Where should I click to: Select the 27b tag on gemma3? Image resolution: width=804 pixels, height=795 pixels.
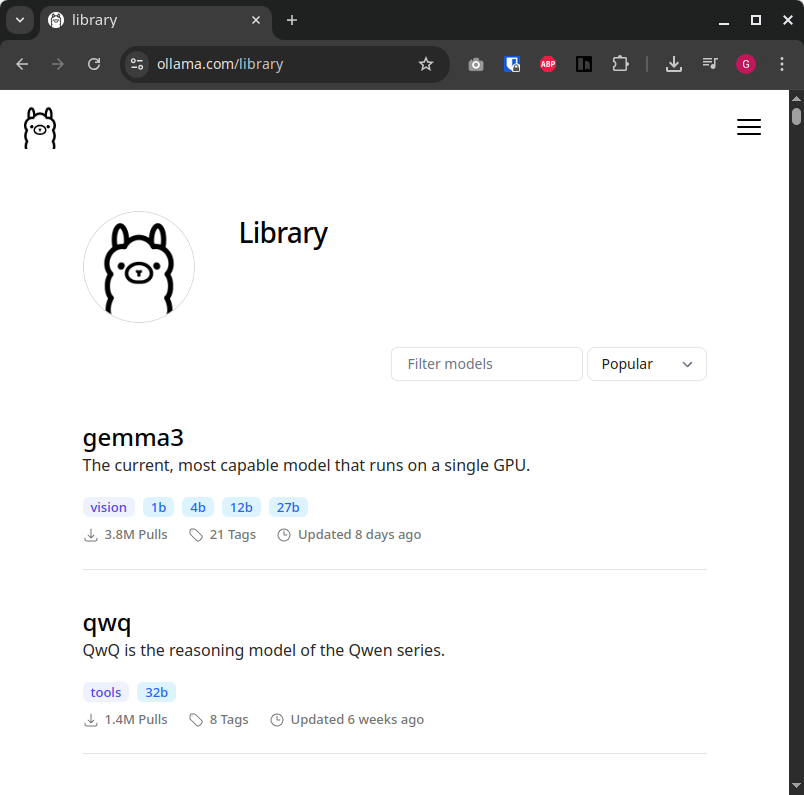[x=287, y=507]
